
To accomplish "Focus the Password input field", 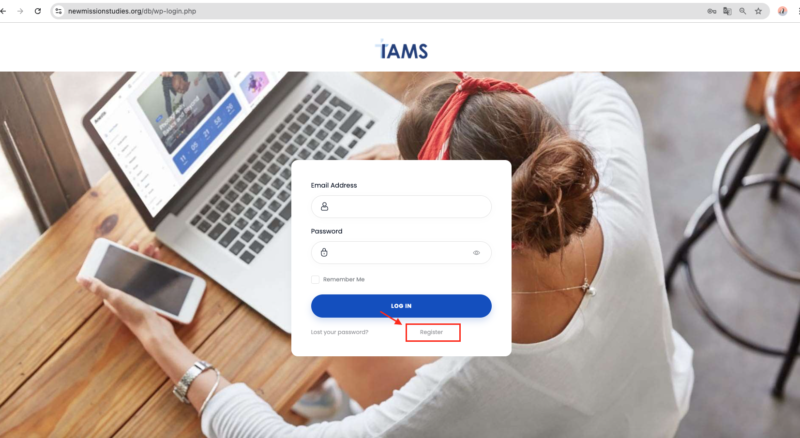I will click(x=401, y=253).
